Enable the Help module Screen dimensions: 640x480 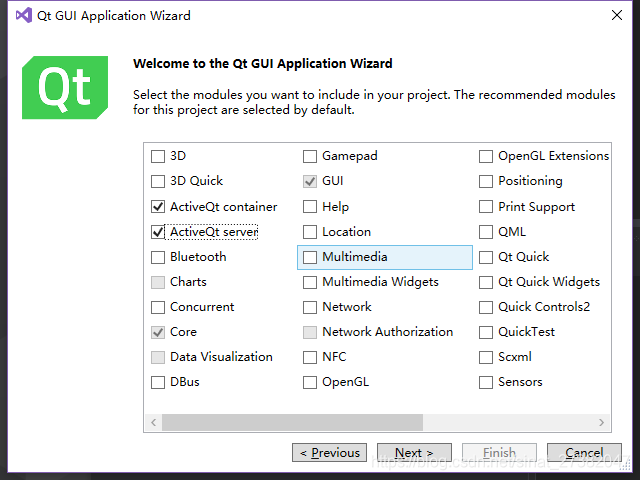click(x=310, y=207)
